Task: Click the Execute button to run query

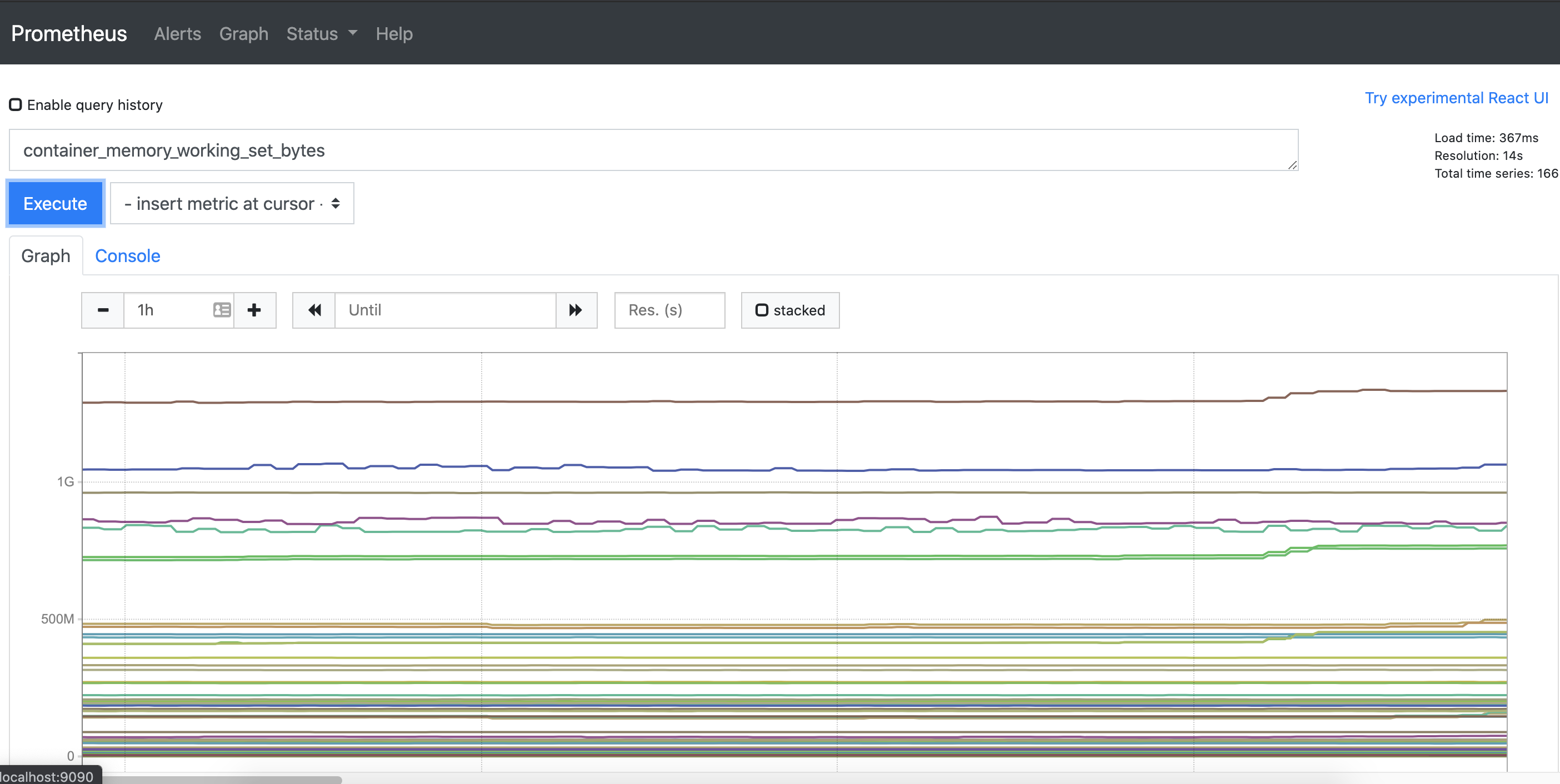Action: tap(54, 203)
